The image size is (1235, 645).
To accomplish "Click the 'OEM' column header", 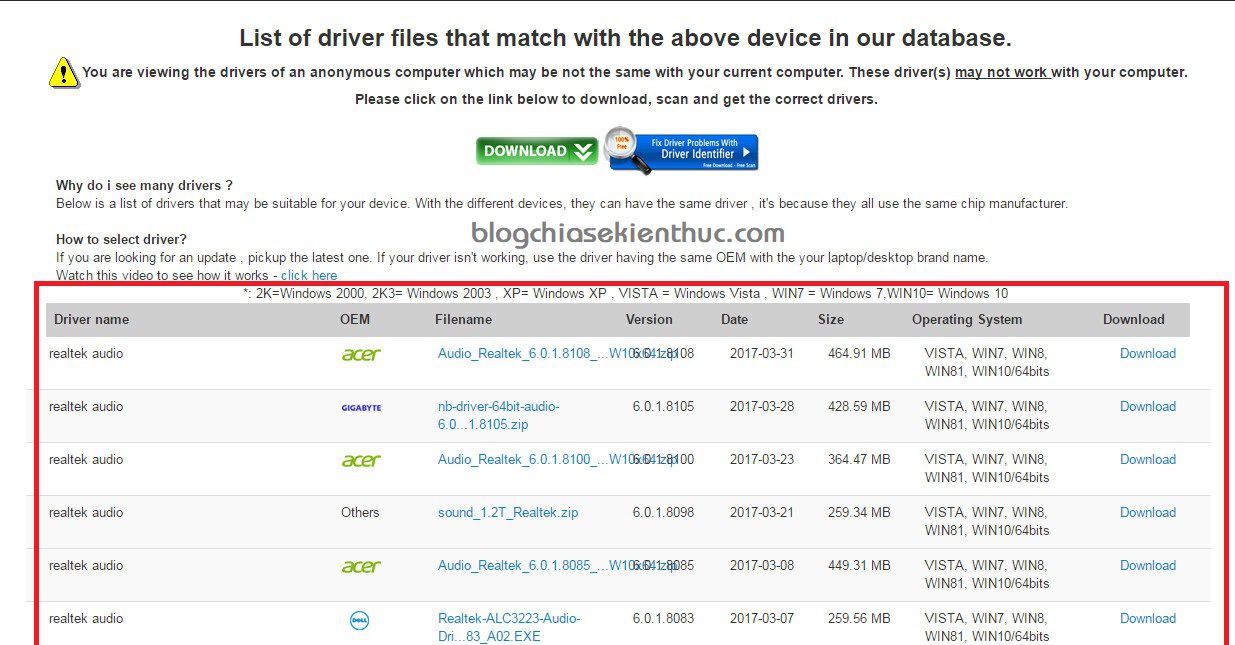I will 355,319.
